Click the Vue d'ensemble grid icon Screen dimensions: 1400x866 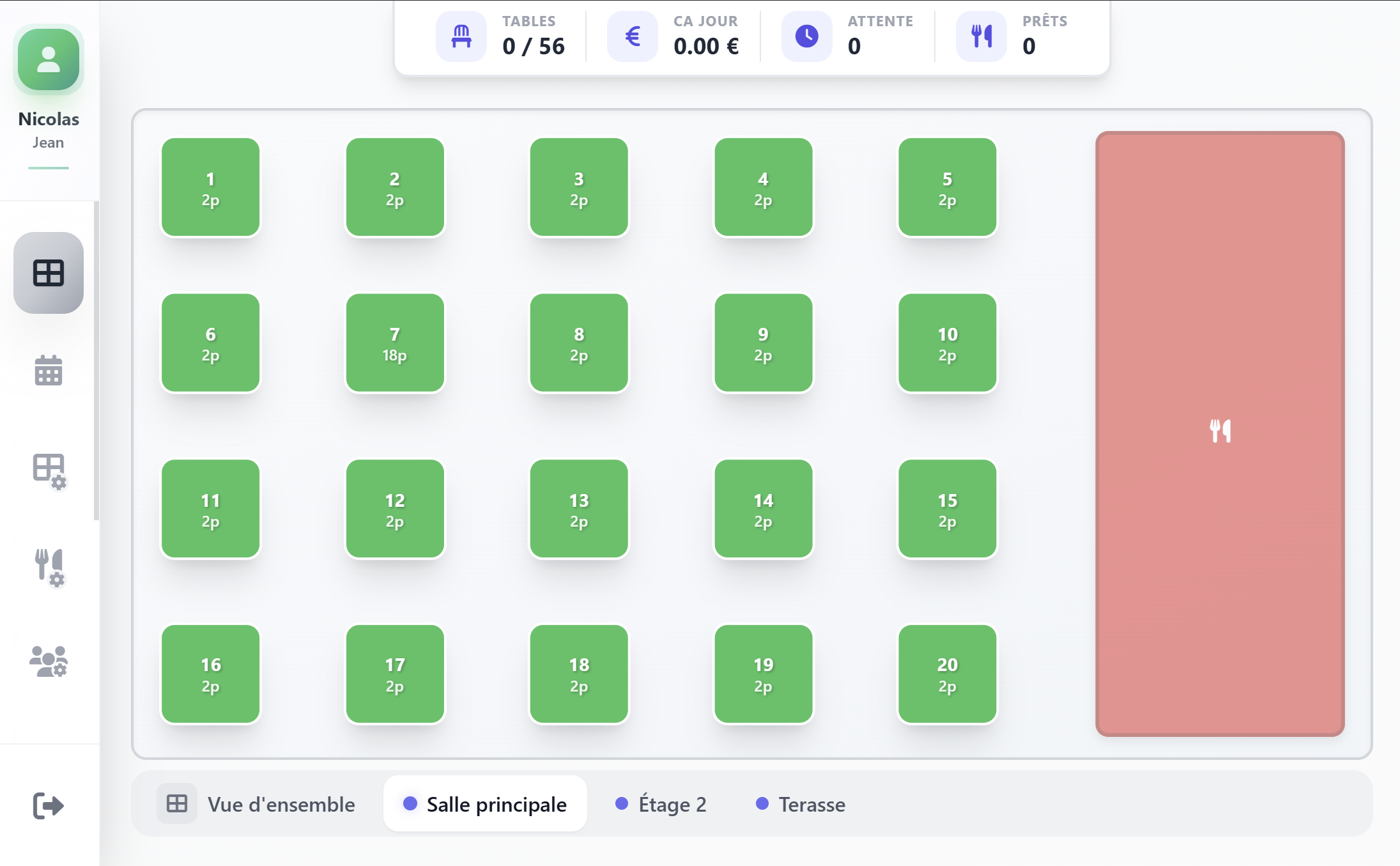177,803
